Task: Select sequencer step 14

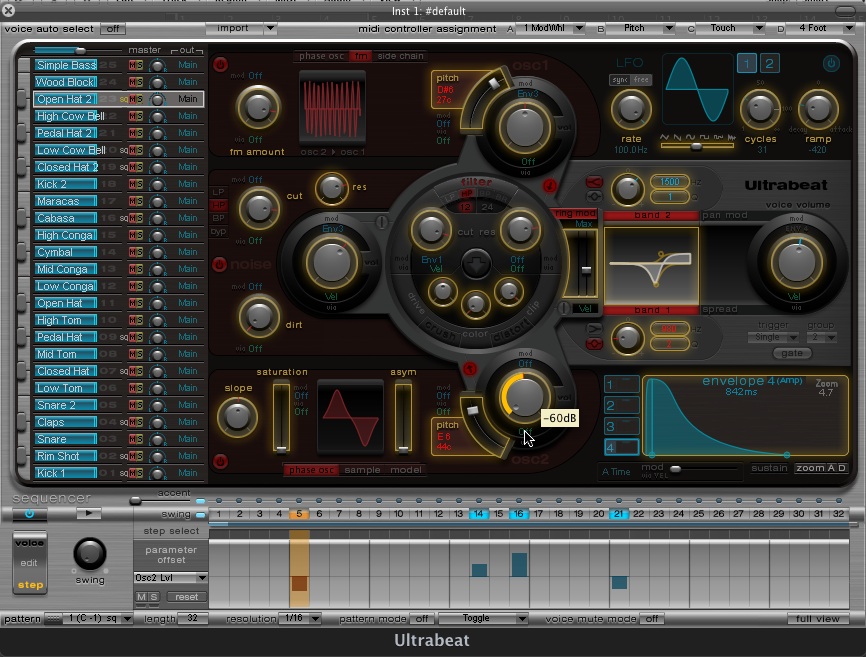Action: [x=478, y=514]
